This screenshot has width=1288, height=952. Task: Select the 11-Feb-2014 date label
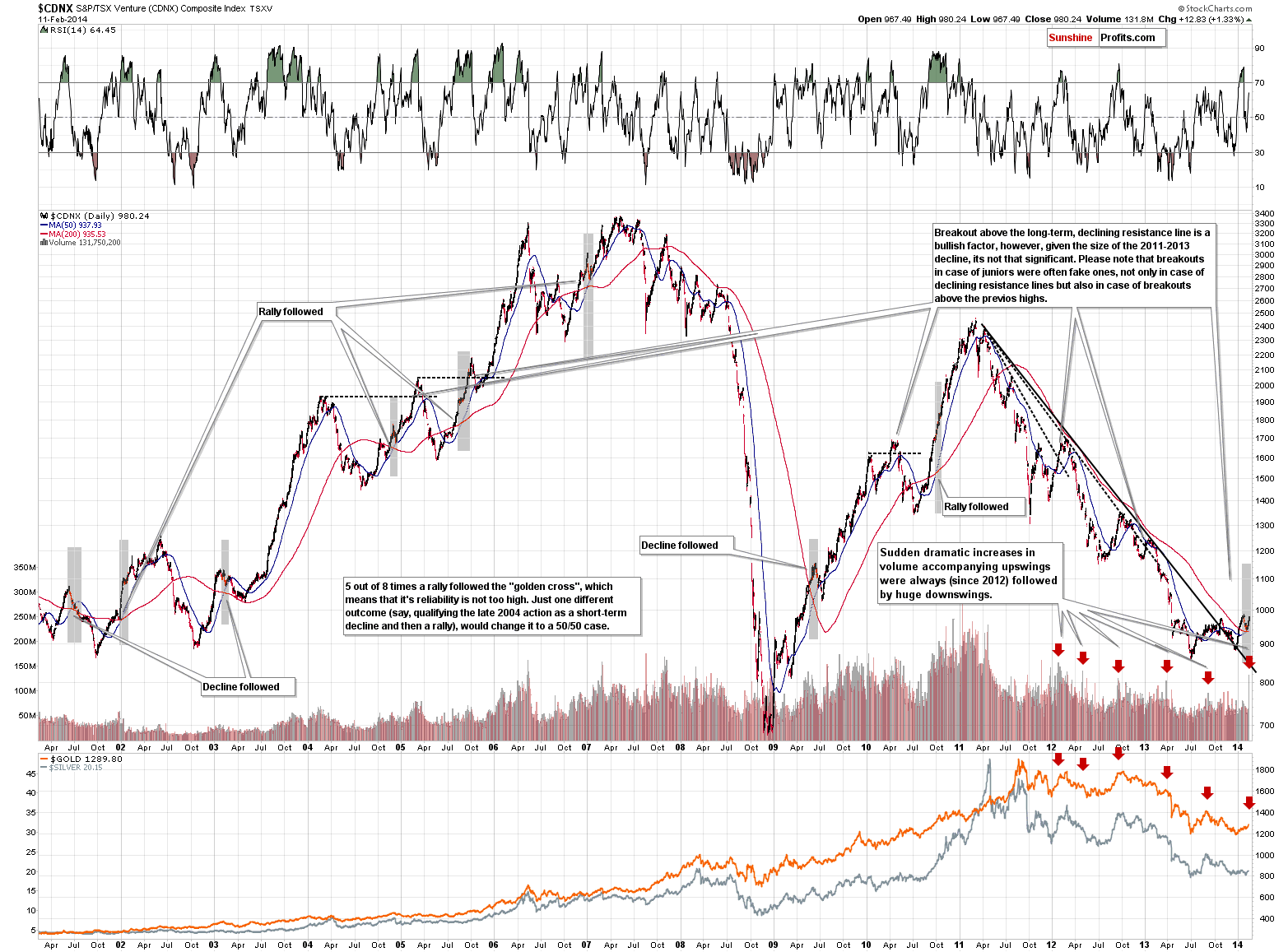pos(63,19)
